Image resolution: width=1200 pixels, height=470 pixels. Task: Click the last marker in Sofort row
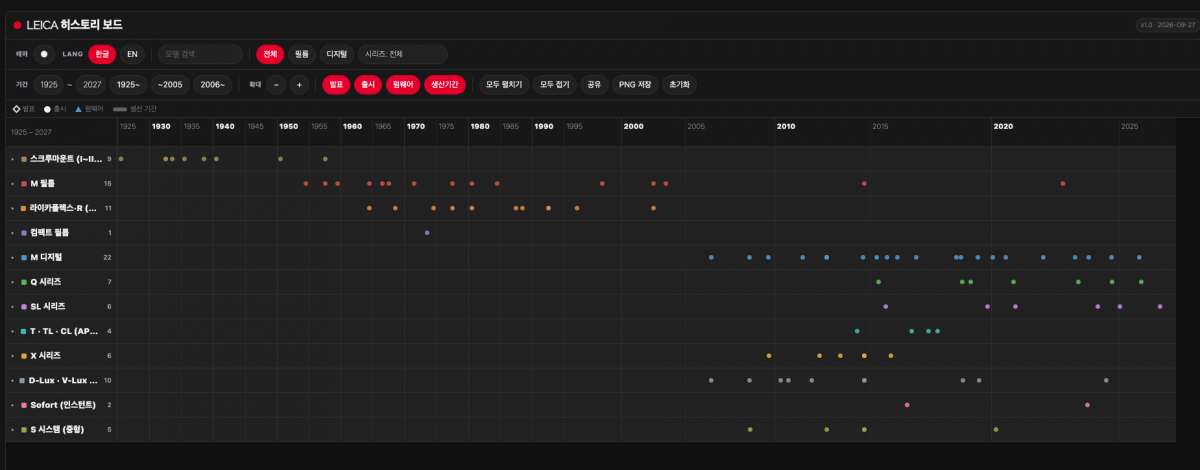tap(1087, 405)
